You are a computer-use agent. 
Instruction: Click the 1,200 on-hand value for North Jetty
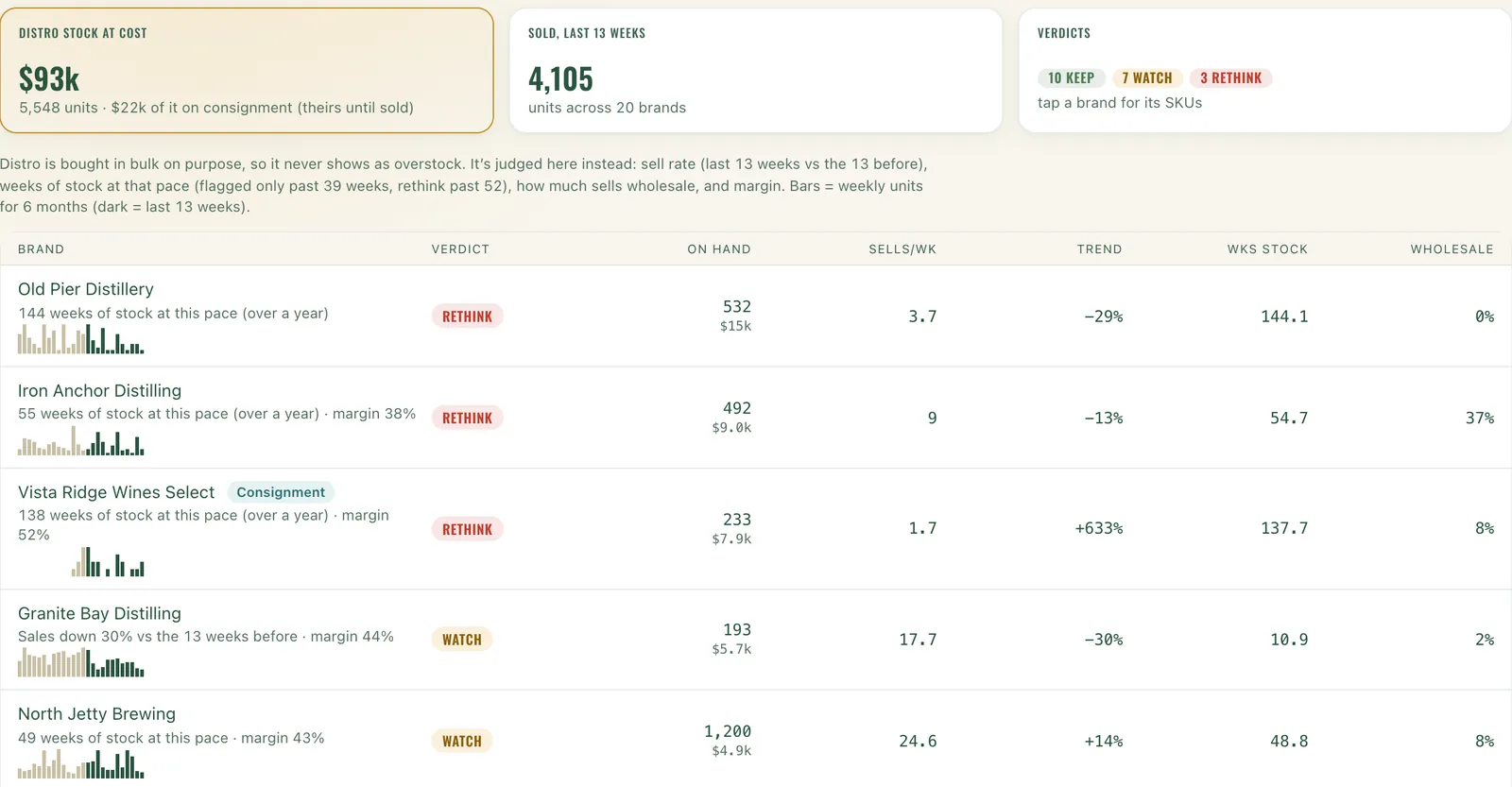728,731
